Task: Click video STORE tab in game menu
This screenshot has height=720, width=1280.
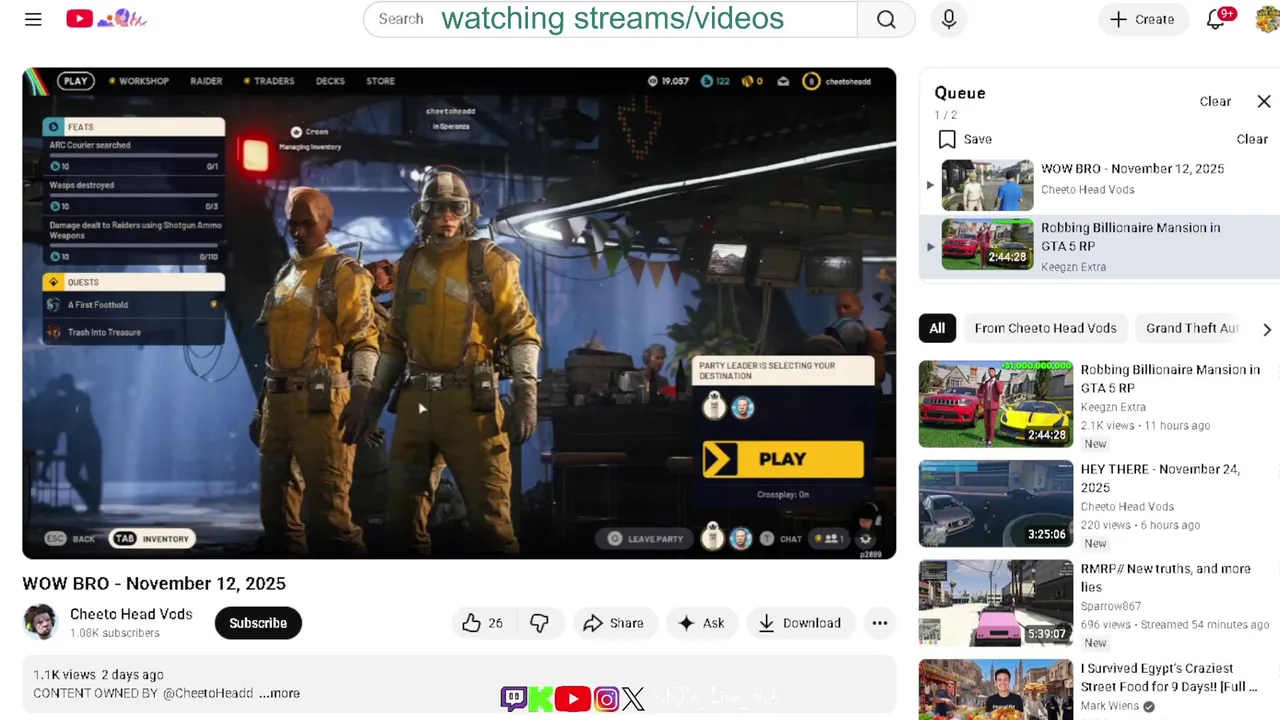Action: click(x=380, y=81)
